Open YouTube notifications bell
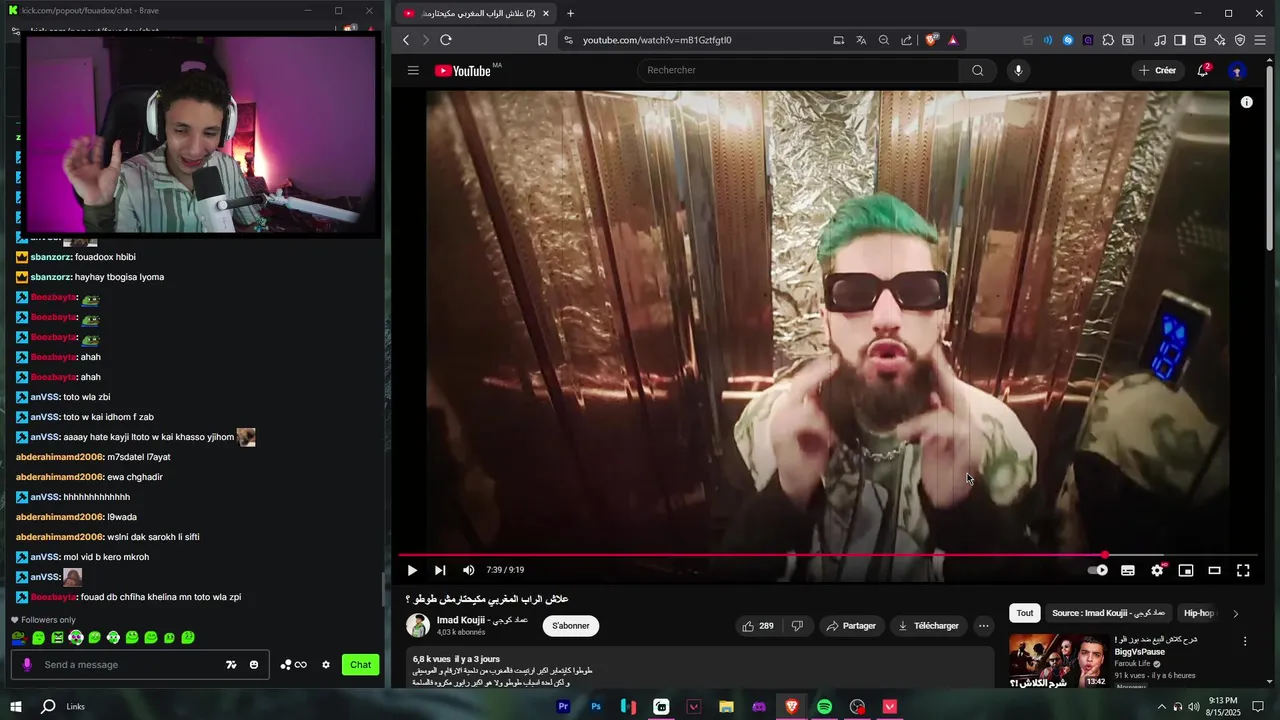The height and width of the screenshot is (720, 1280). [1203, 70]
